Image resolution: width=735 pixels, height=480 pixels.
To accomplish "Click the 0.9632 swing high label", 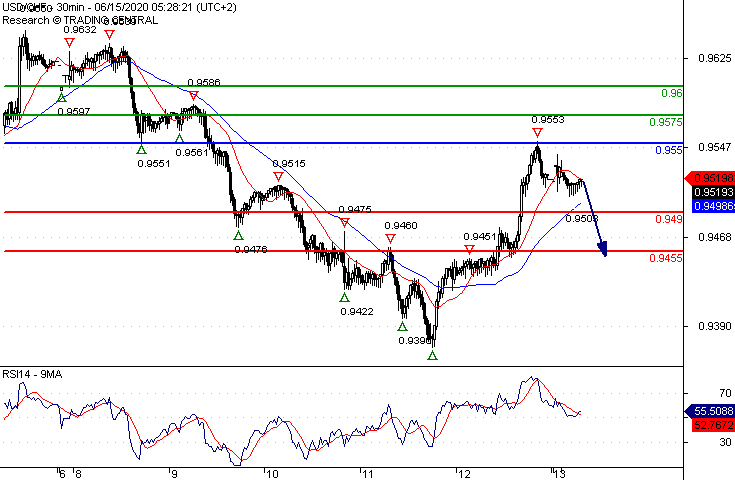I will 80,30.
